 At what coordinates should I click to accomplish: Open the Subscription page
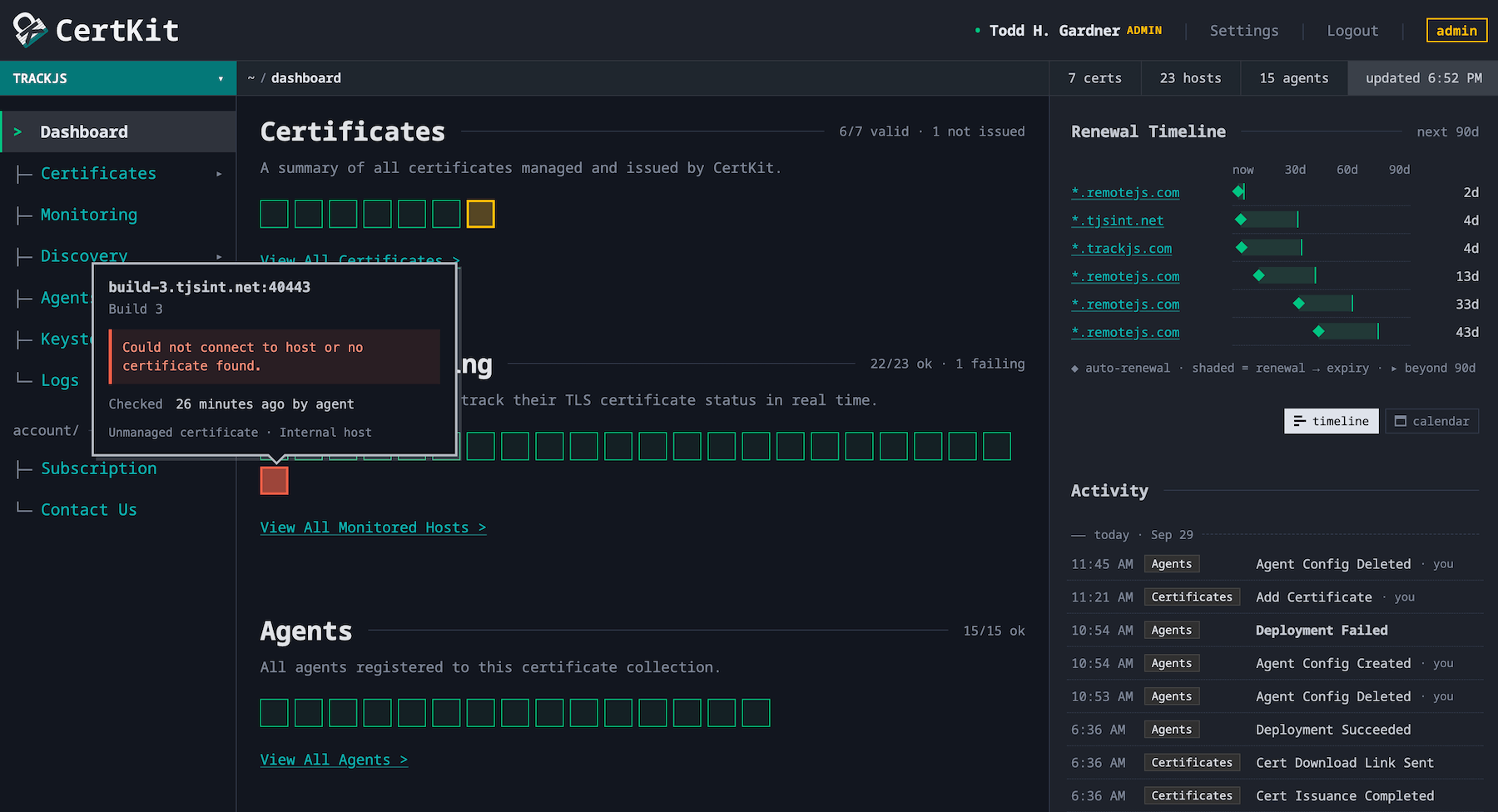(x=99, y=468)
